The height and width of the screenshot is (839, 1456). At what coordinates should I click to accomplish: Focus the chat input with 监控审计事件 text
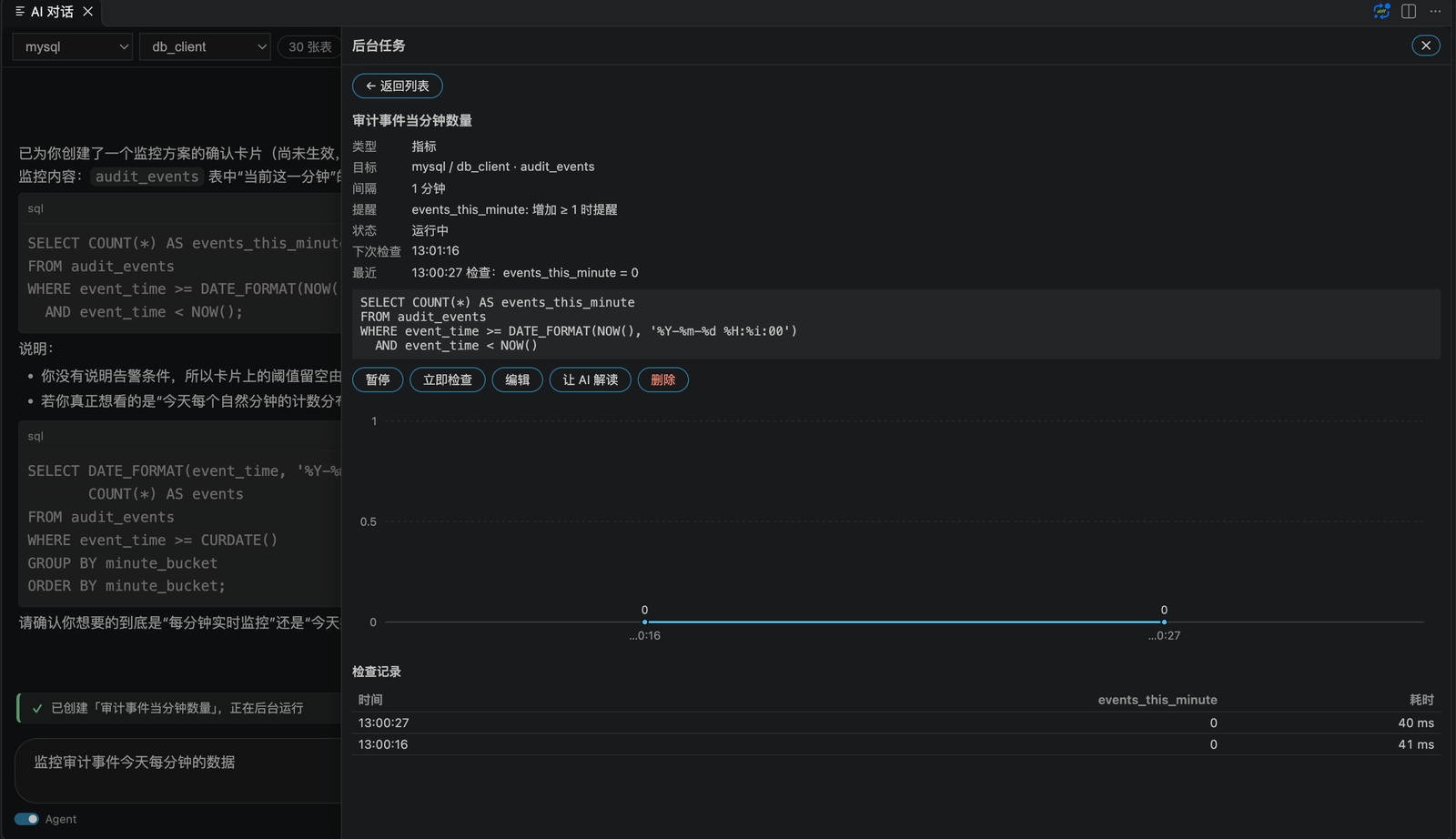(179, 770)
